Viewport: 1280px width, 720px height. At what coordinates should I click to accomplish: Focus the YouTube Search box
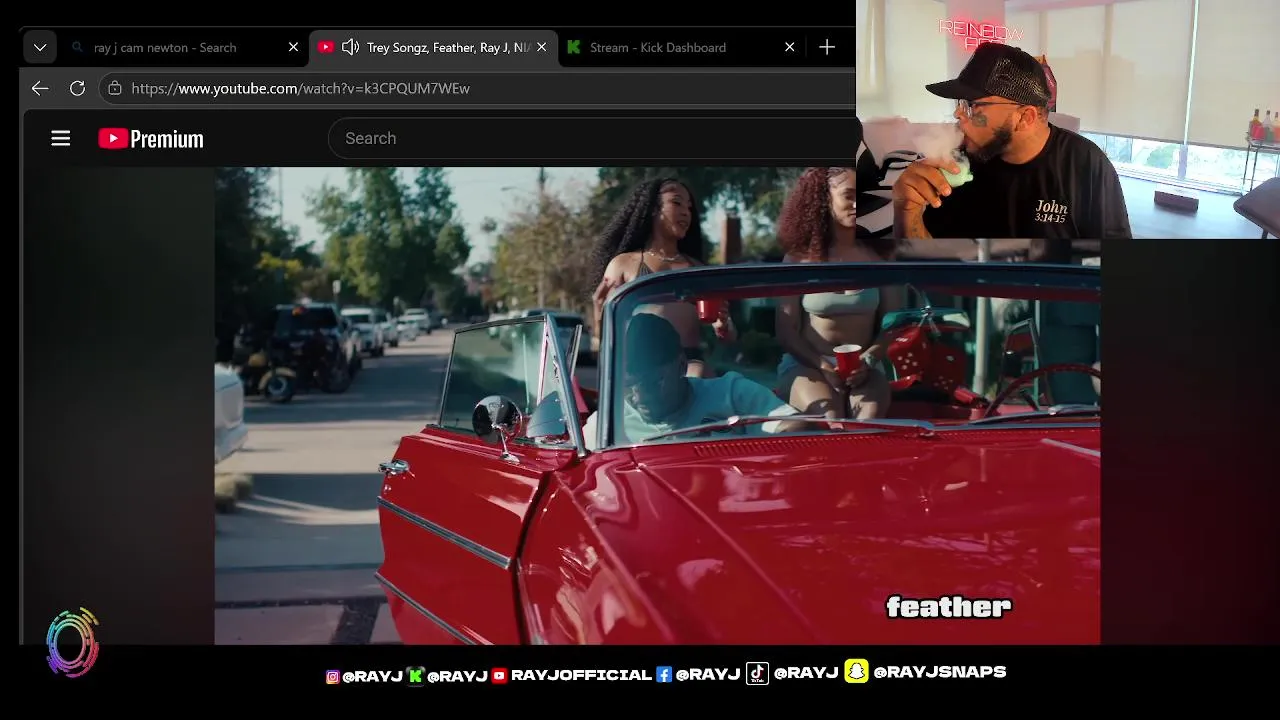(x=591, y=138)
